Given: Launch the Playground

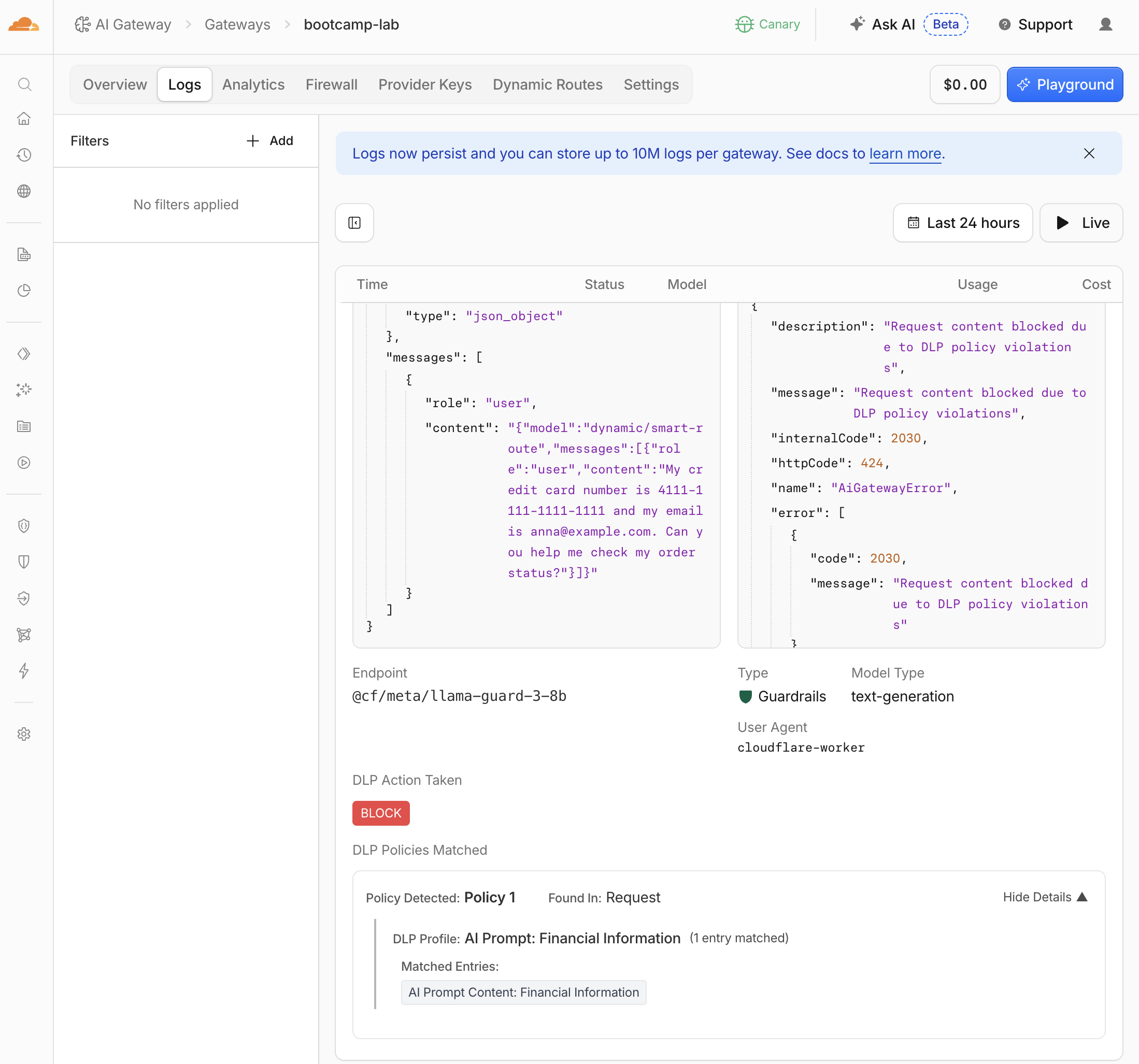Looking at the screenshot, I should [x=1065, y=85].
